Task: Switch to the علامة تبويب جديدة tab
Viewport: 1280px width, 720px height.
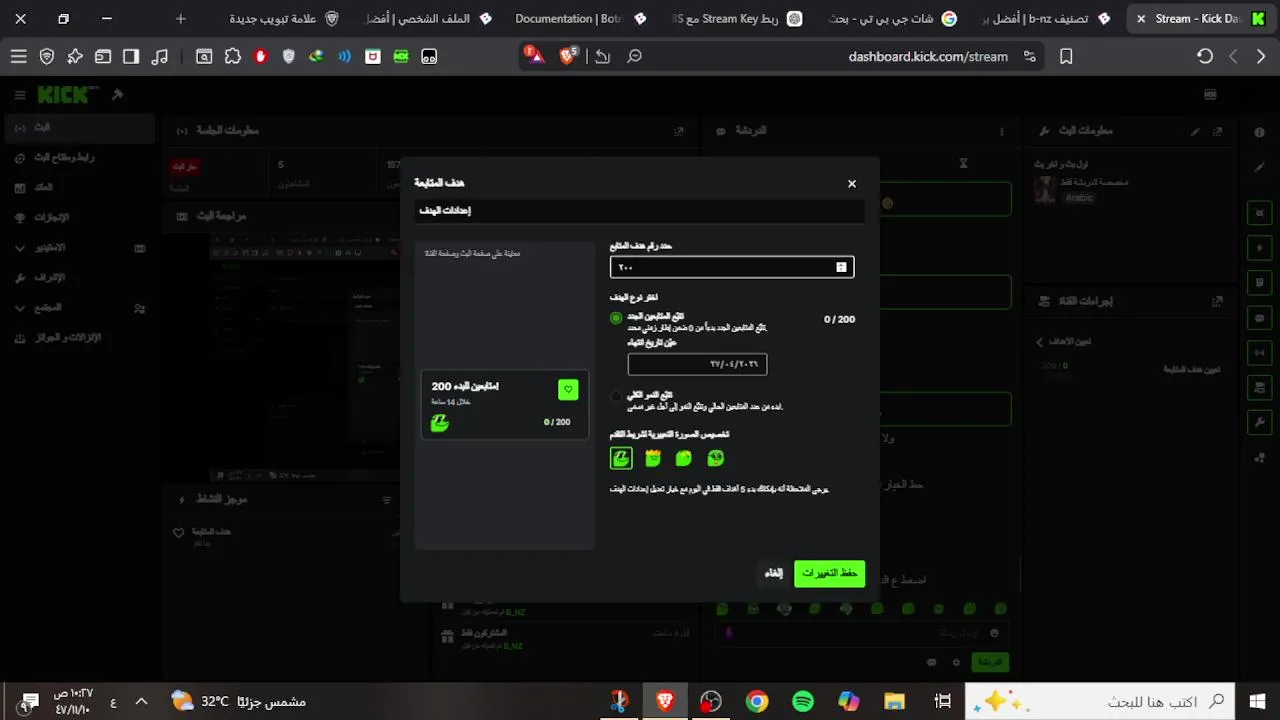Action: pyautogui.click(x=283, y=19)
